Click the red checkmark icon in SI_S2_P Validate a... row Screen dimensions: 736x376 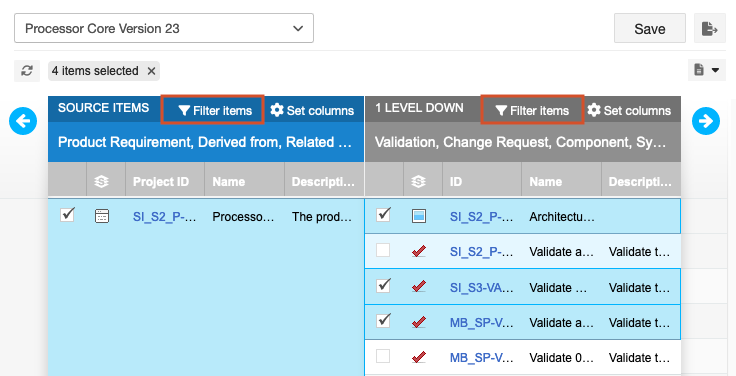(x=419, y=252)
